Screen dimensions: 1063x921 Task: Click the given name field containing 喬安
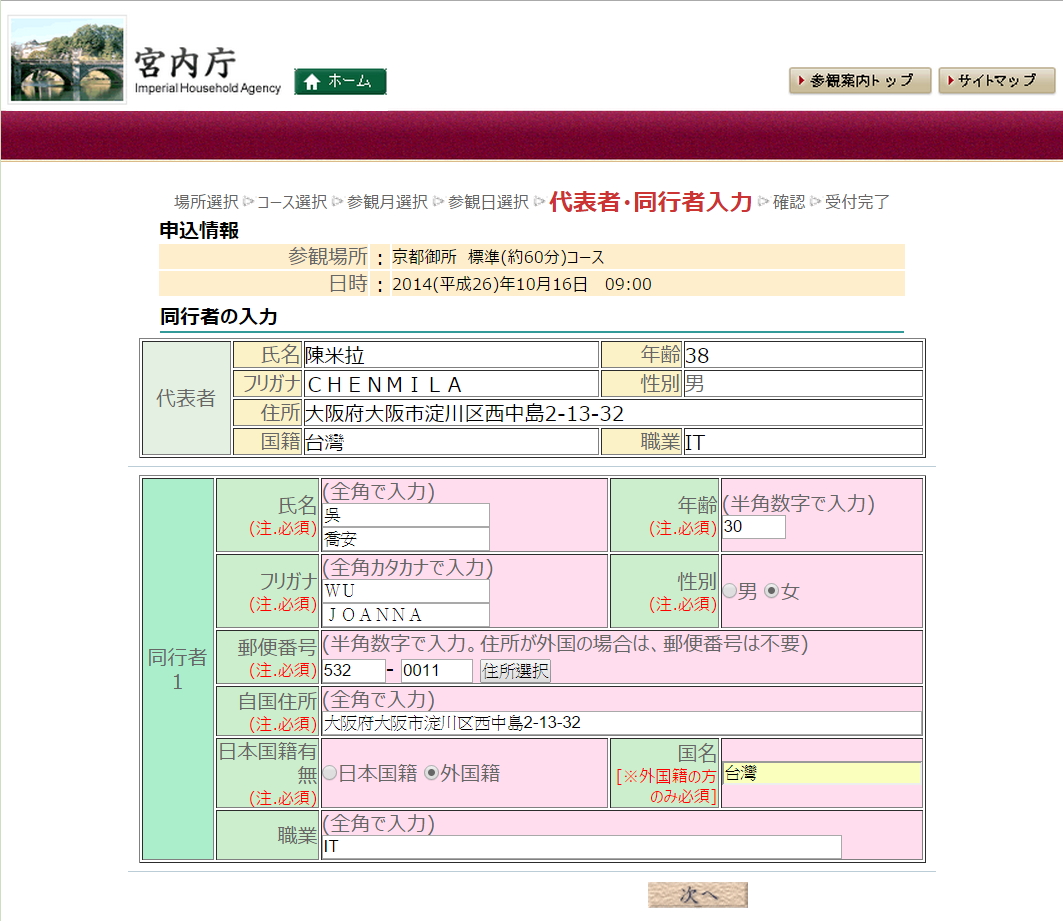point(405,539)
